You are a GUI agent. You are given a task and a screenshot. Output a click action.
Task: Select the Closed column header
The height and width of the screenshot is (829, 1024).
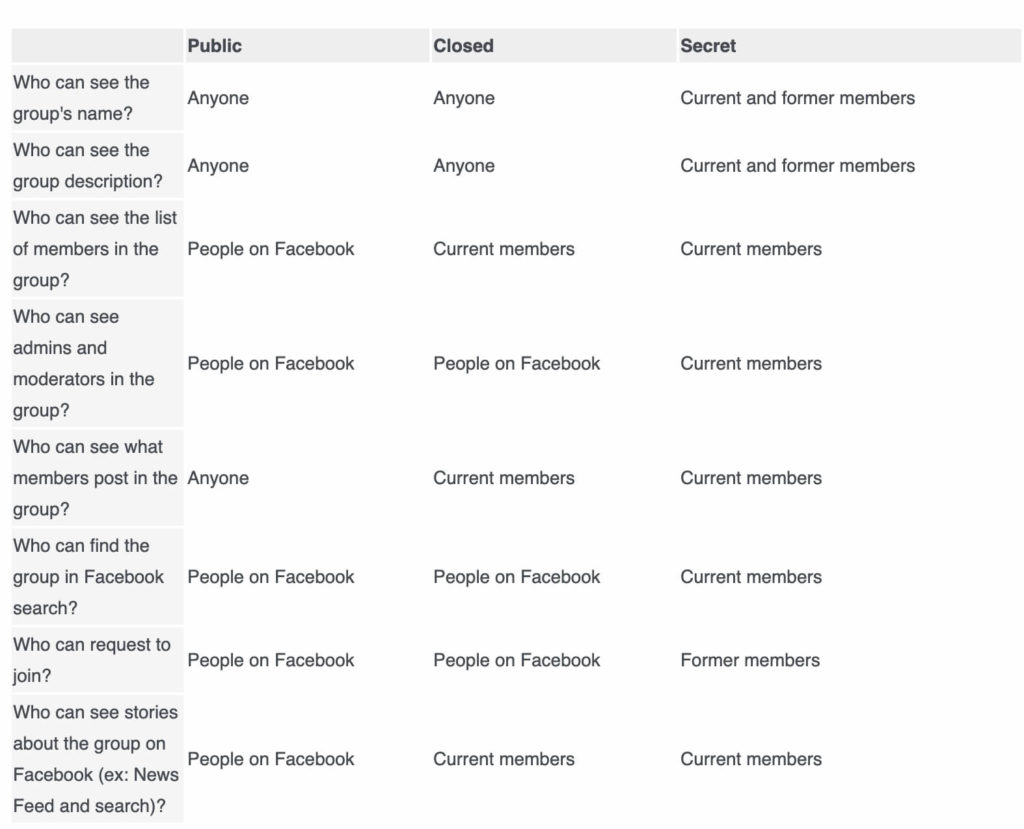463,46
